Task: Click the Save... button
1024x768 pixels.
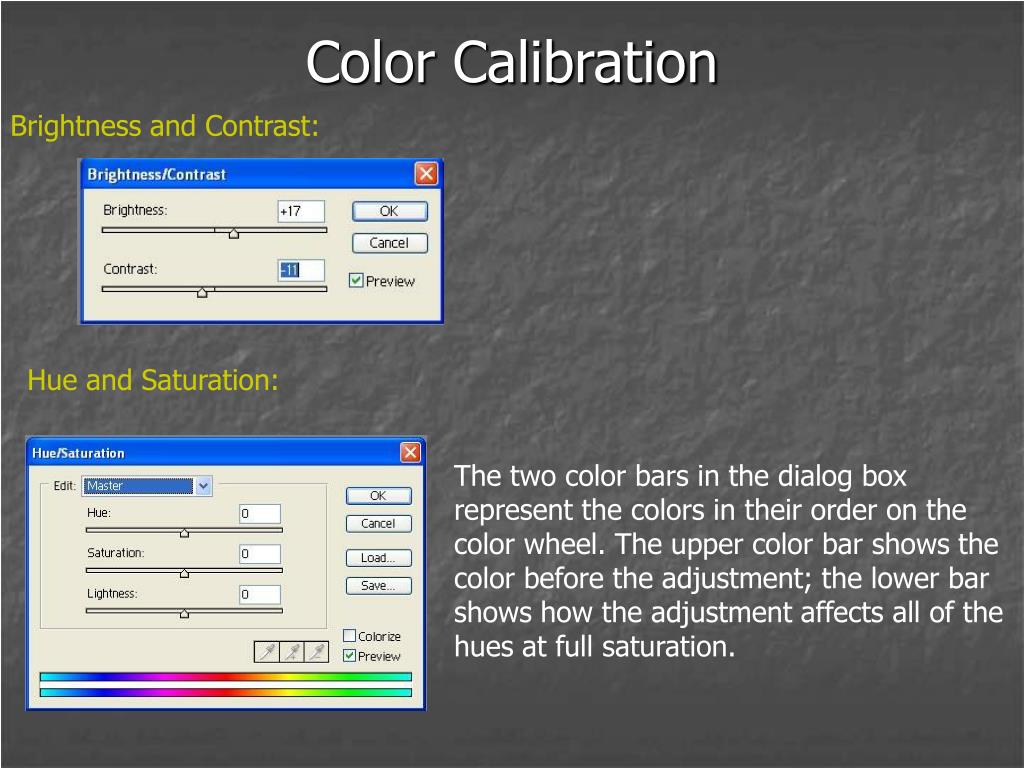Action: (x=379, y=586)
